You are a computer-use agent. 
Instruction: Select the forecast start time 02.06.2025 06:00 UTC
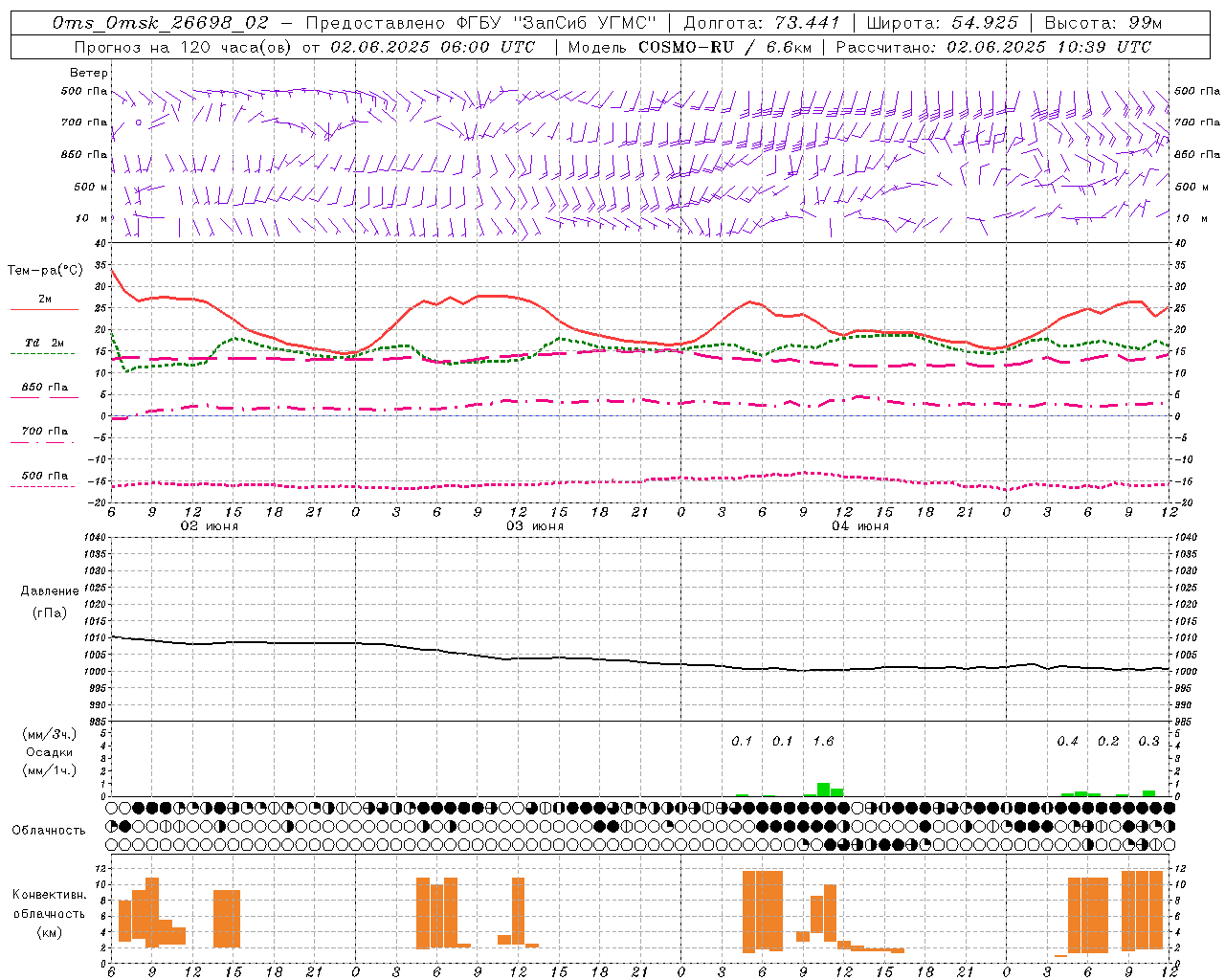pyautogui.click(x=434, y=47)
